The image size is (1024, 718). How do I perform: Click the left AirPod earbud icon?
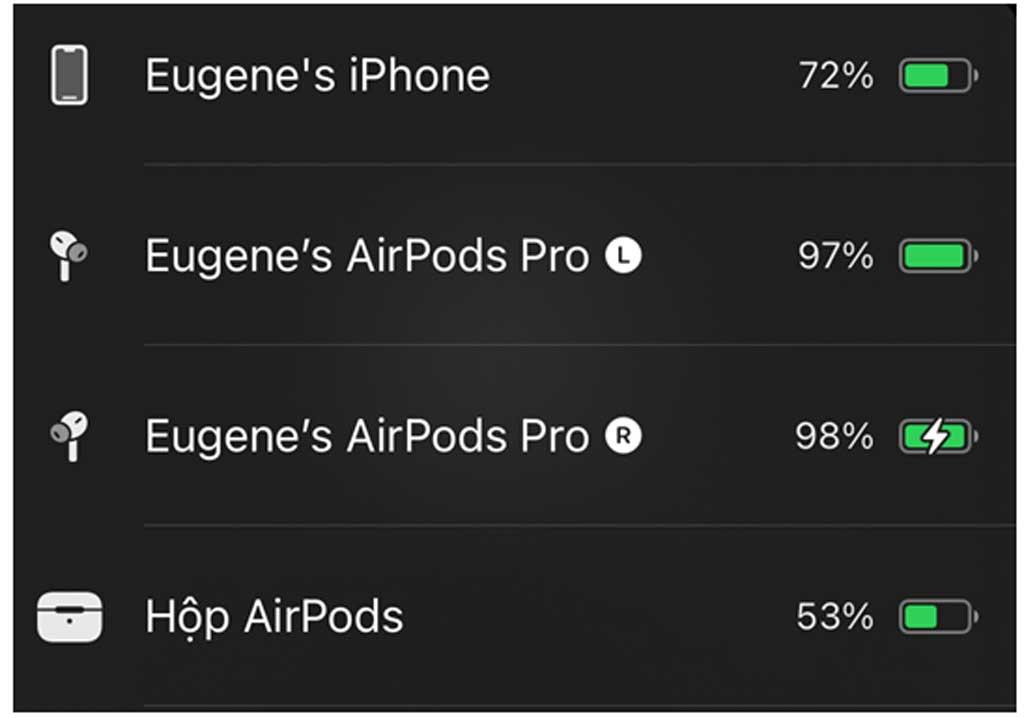click(x=69, y=255)
